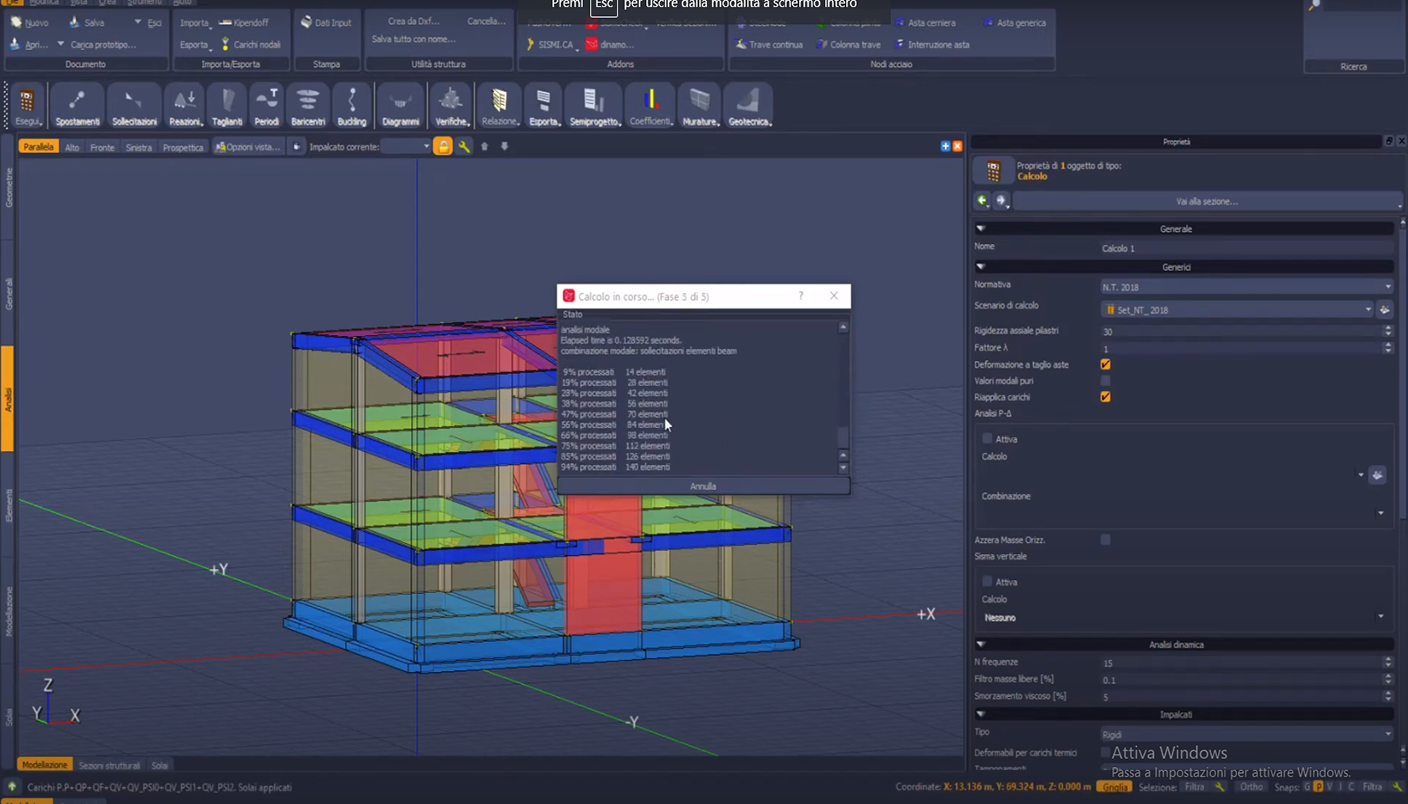Image resolution: width=1408 pixels, height=804 pixels.
Task: Click the Vai alla sezione button
Action: click(x=1206, y=201)
